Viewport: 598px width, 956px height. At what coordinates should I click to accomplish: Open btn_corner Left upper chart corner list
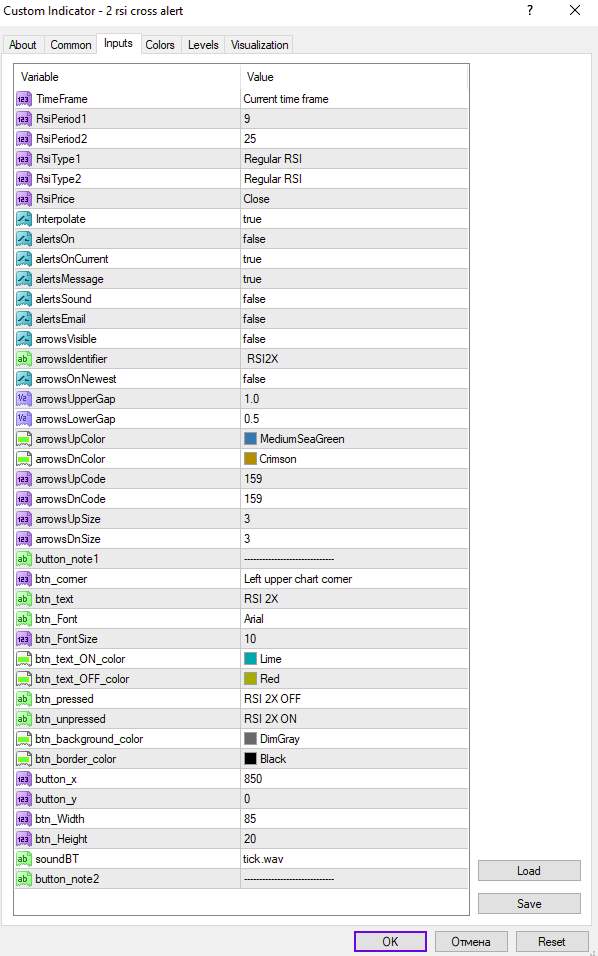click(x=354, y=579)
